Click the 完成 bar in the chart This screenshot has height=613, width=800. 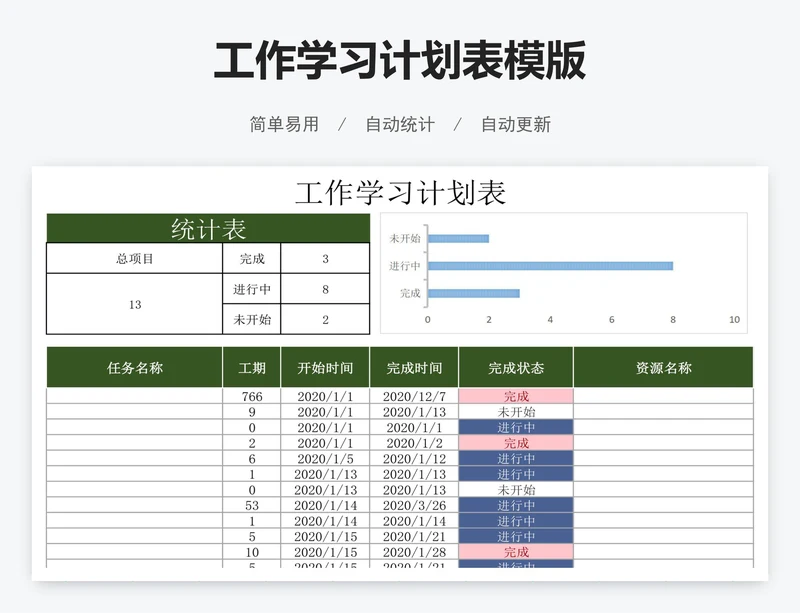tap(475, 294)
